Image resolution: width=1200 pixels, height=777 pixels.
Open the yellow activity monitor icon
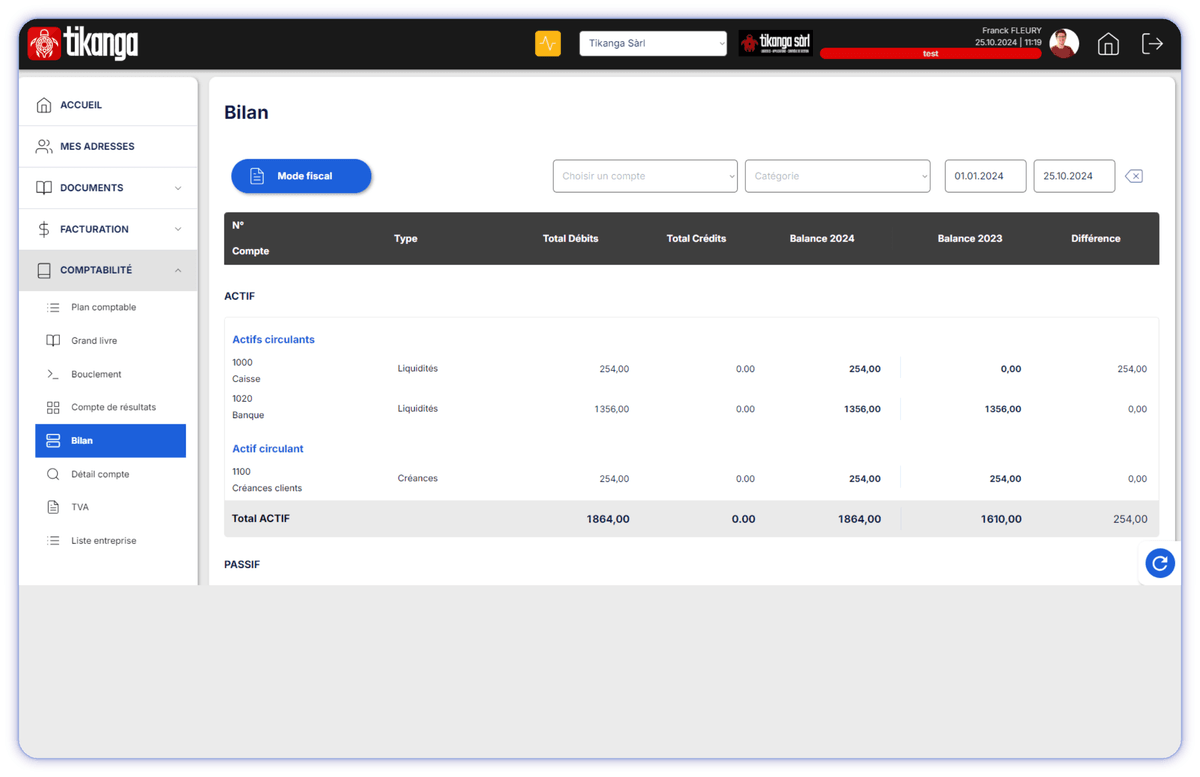548,43
